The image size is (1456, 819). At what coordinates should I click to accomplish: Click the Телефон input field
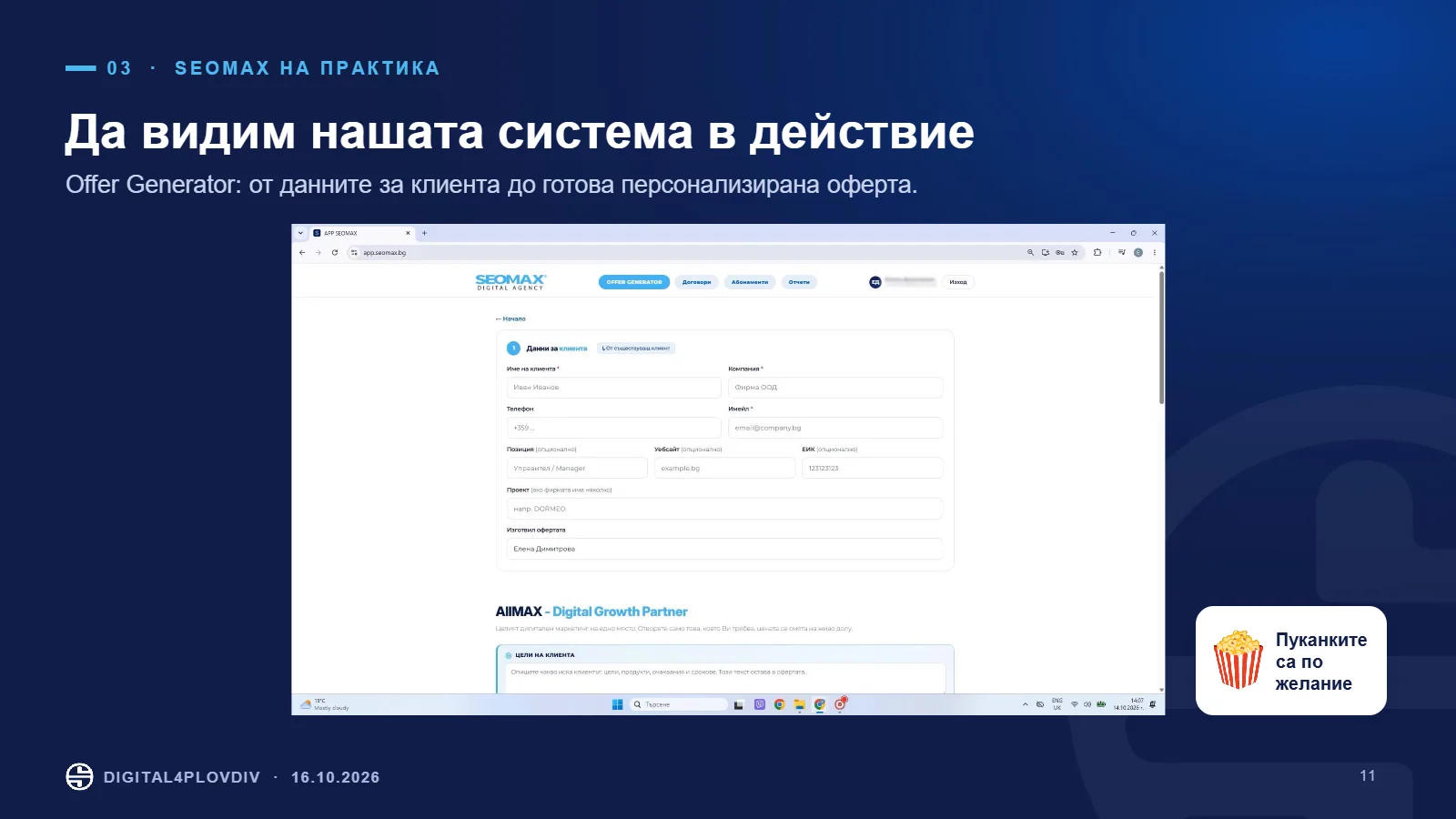(614, 428)
